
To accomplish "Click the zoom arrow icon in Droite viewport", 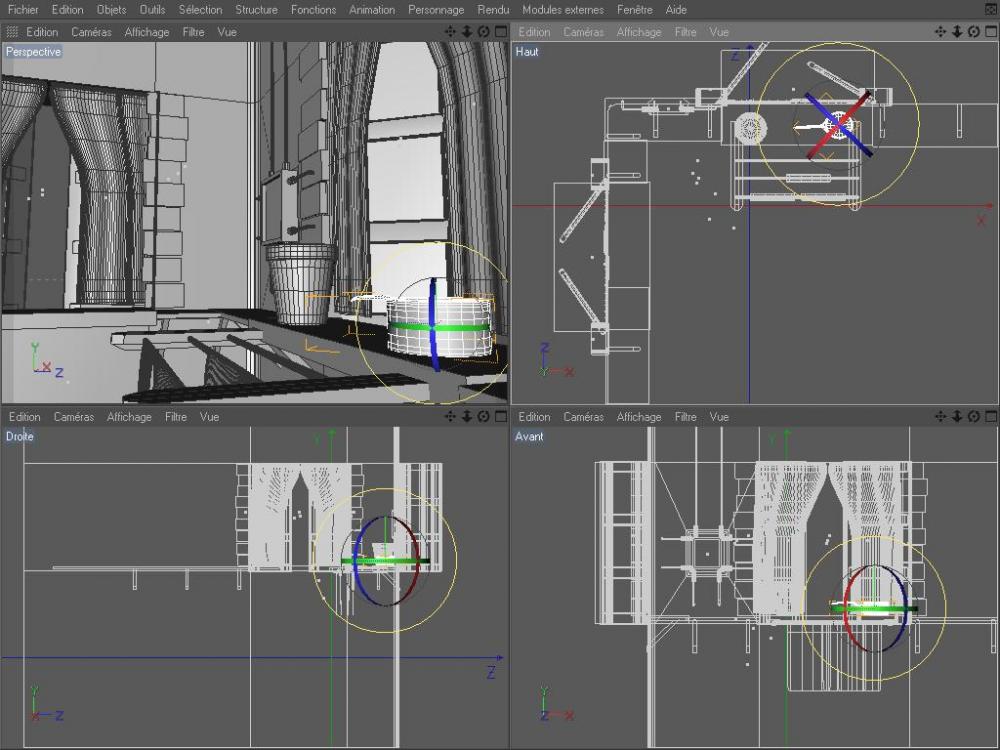I will [x=466, y=417].
